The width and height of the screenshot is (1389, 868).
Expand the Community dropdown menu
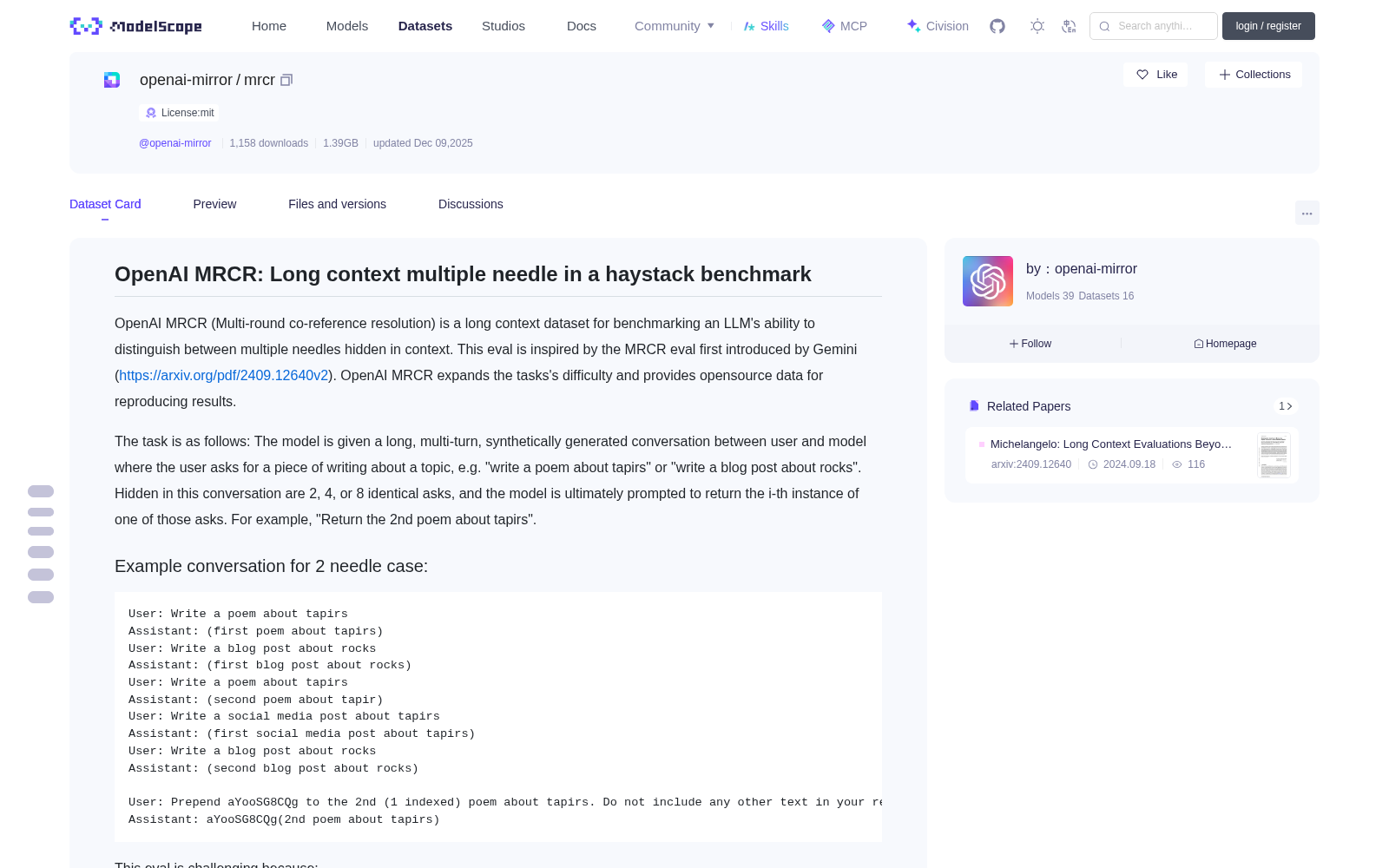675,26
